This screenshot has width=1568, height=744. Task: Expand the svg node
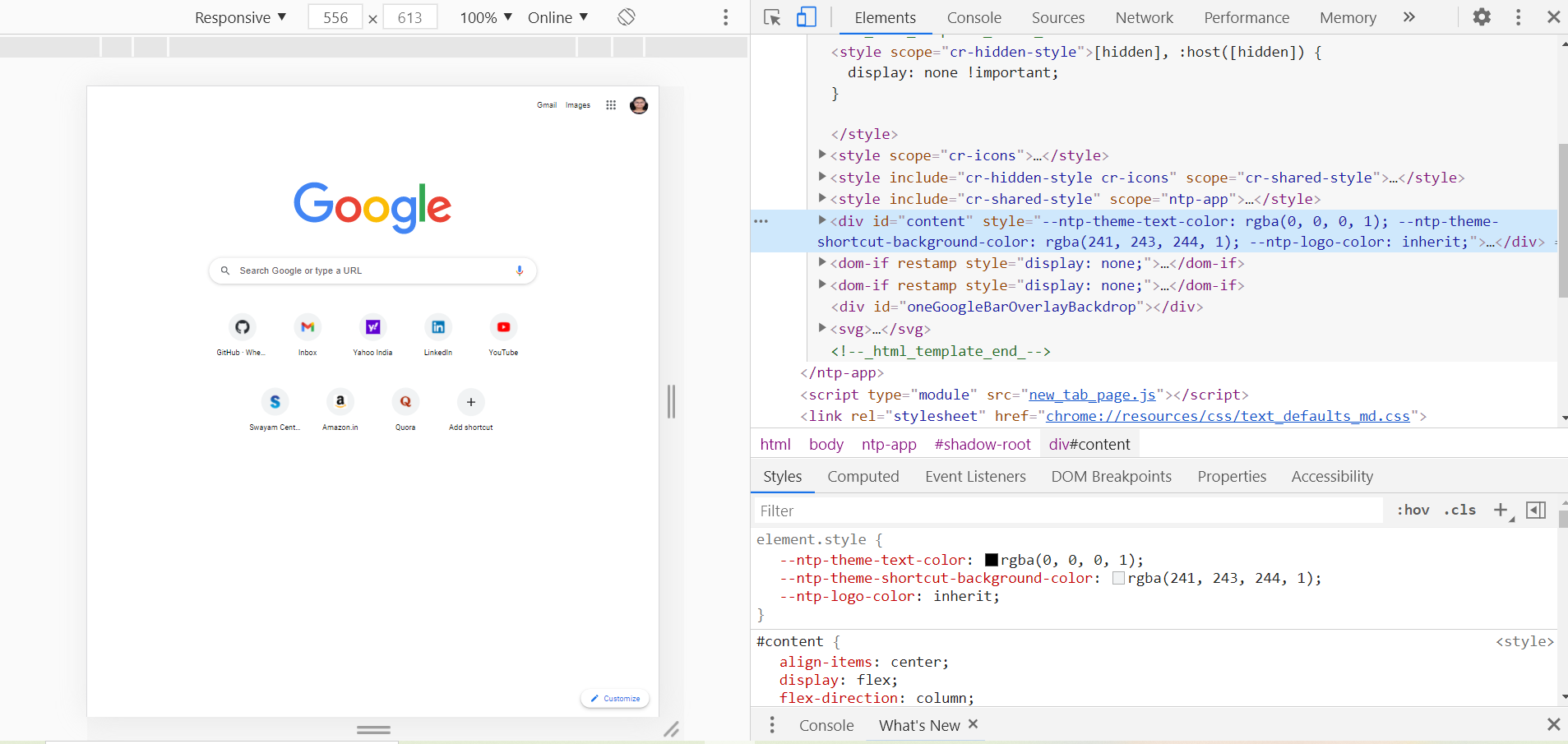[821, 328]
